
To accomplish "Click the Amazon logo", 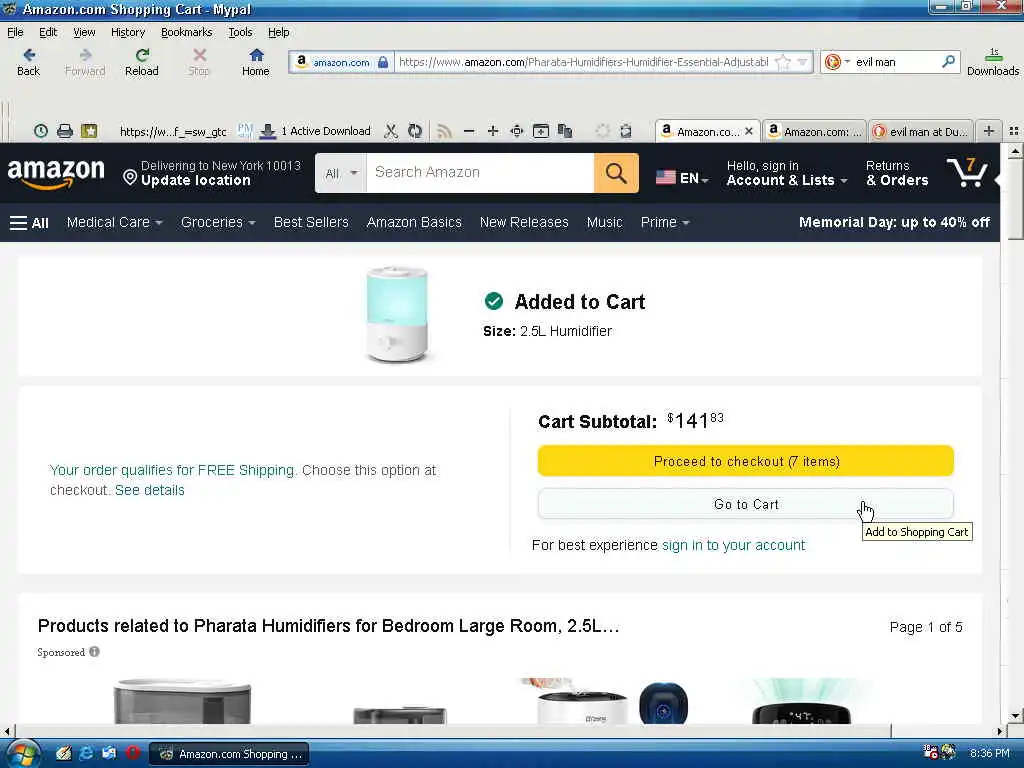I will pos(56,173).
